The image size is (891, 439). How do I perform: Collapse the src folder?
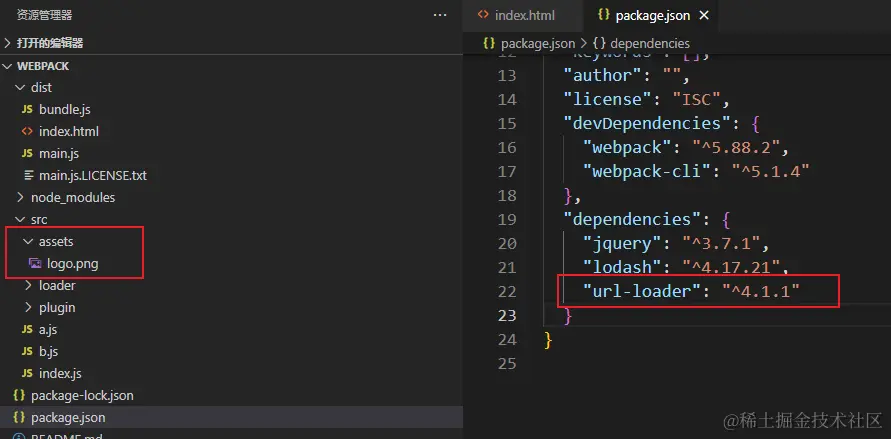[20, 219]
